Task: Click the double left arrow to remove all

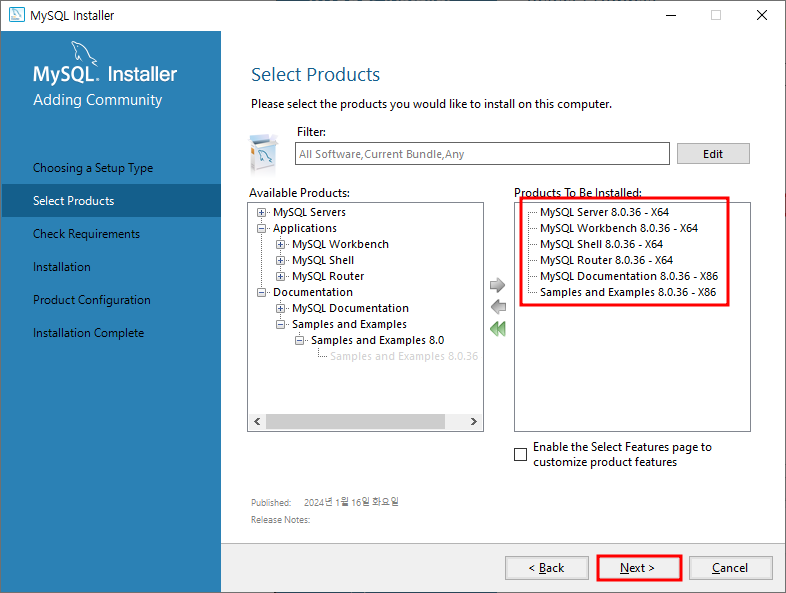Action: [x=498, y=329]
